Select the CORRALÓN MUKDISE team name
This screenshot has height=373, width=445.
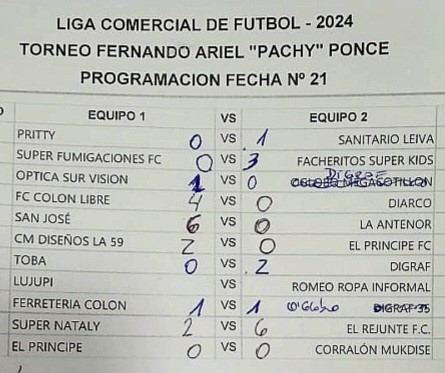372,350
